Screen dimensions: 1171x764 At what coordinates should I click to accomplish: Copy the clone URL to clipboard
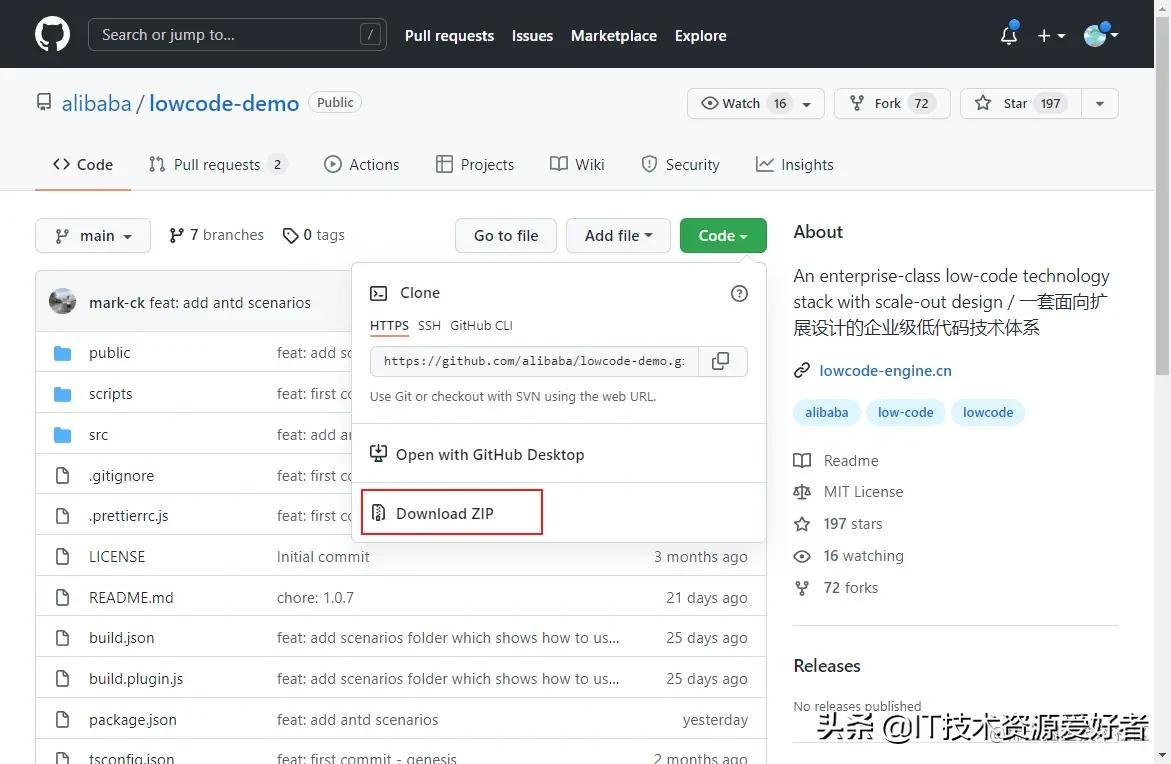coord(721,361)
